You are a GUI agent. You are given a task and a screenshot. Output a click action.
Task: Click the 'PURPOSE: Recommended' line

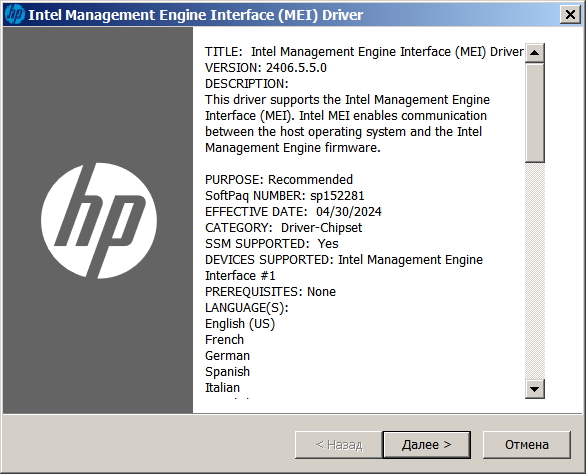click(279, 179)
